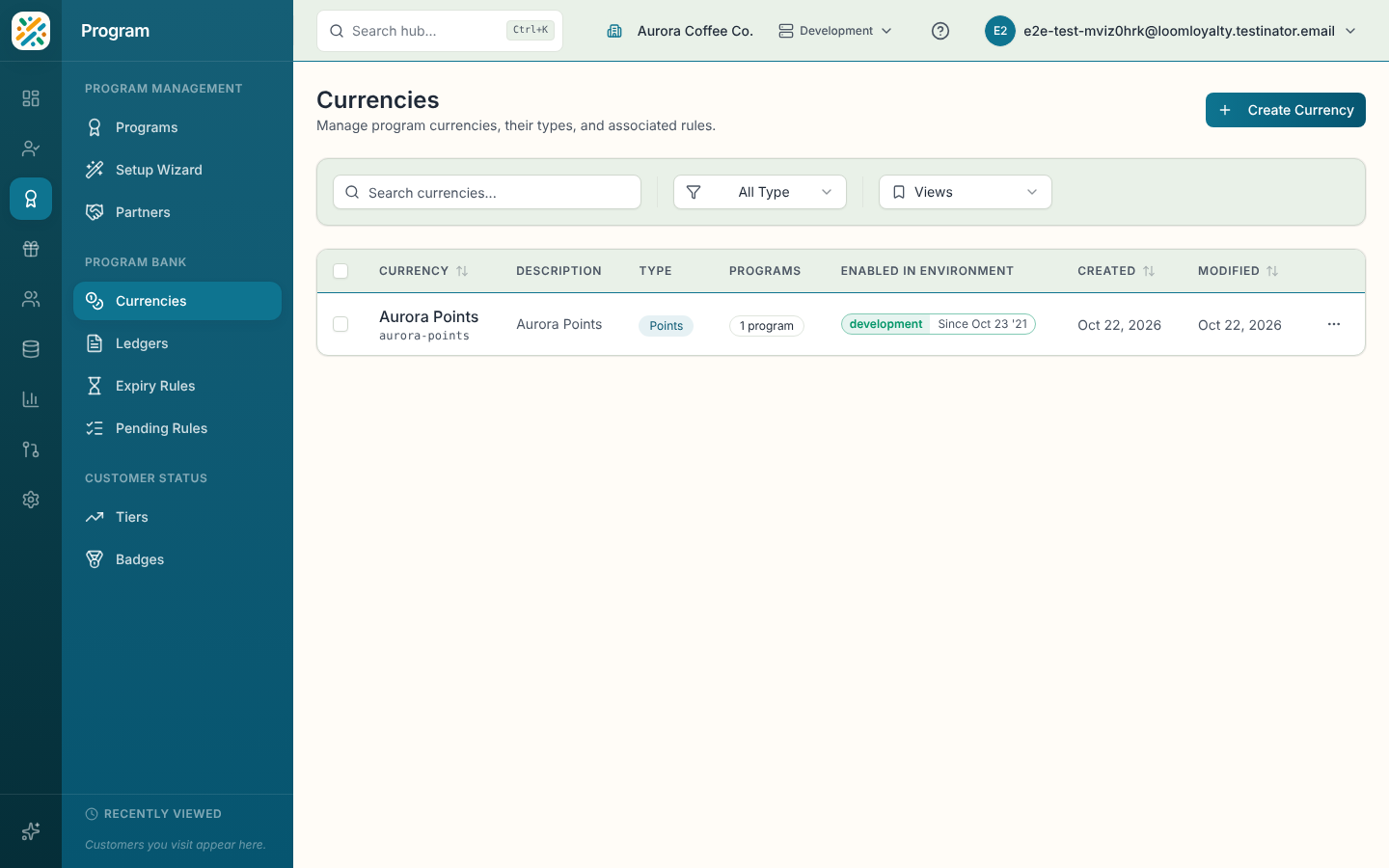Open the All Type filter dropdown
Screen dimensions: 1389x868
(x=760, y=192)
